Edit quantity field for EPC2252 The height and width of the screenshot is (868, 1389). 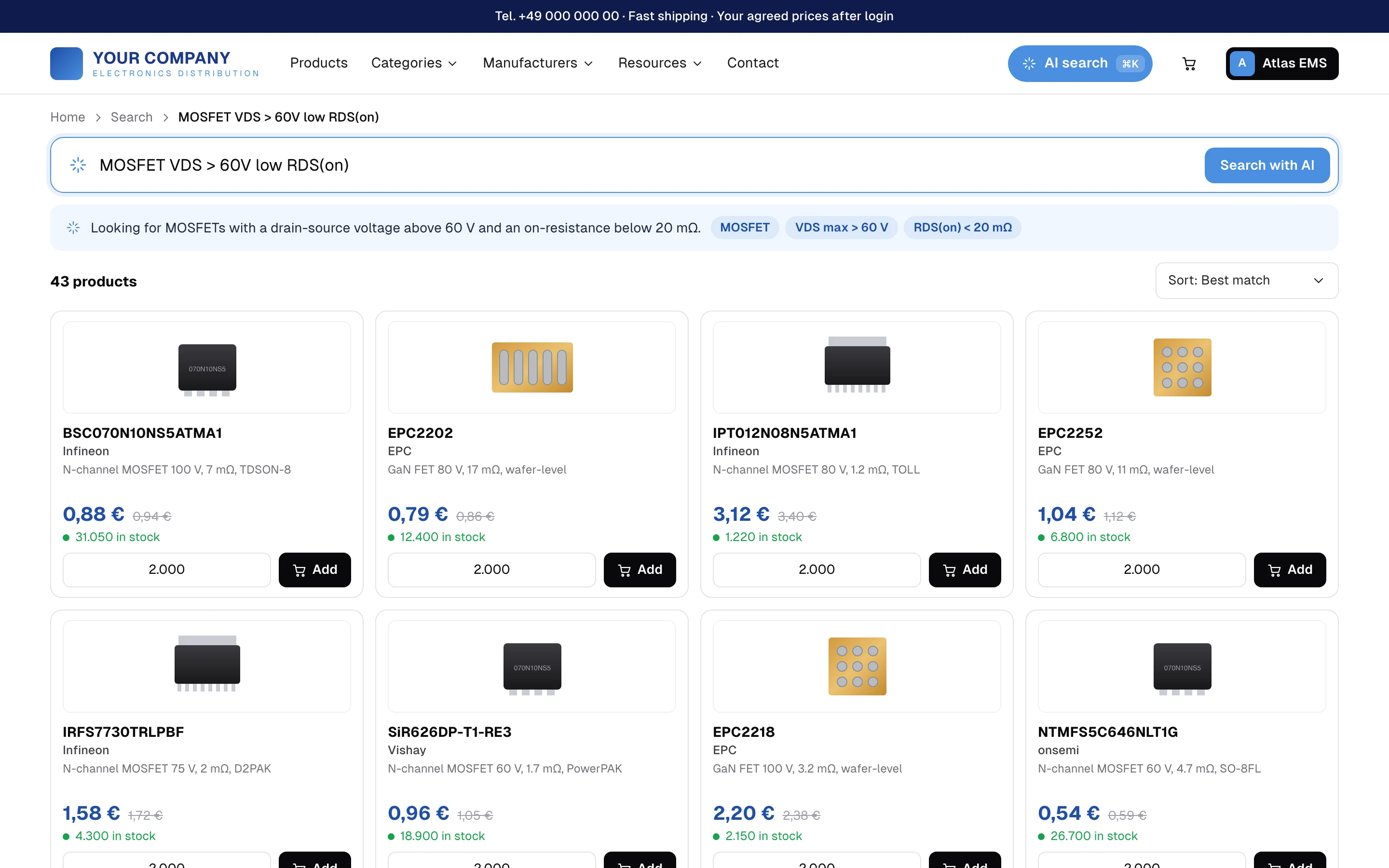pyautogui.click(x=1142, y=570)
